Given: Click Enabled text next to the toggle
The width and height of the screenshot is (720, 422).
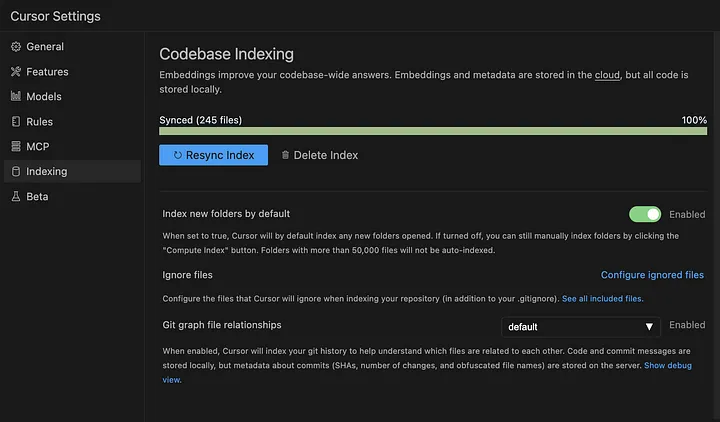Looking at the screenshot, I should [x=687, y=214].
